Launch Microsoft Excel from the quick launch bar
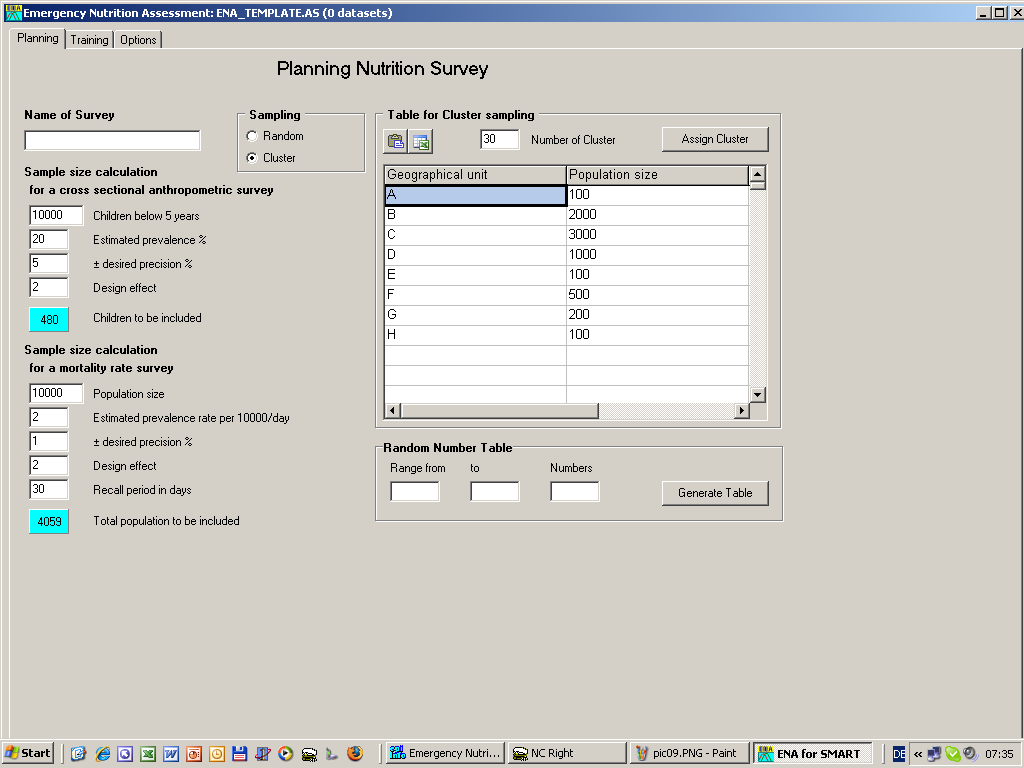 (x=148, y=754)
